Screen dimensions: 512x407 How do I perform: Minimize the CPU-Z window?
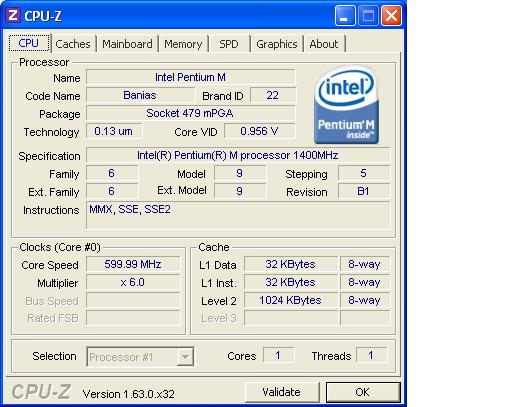[345, 15]
